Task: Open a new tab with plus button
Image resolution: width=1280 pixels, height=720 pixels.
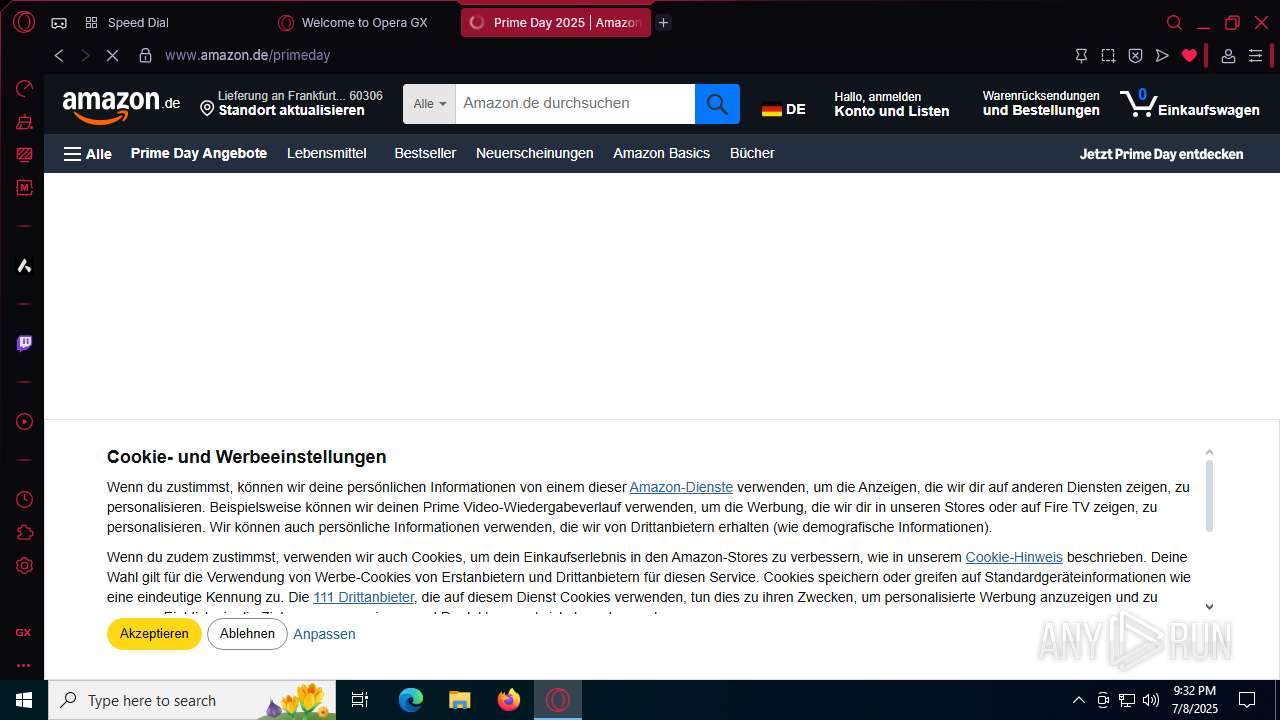Action: coord(663,22)
